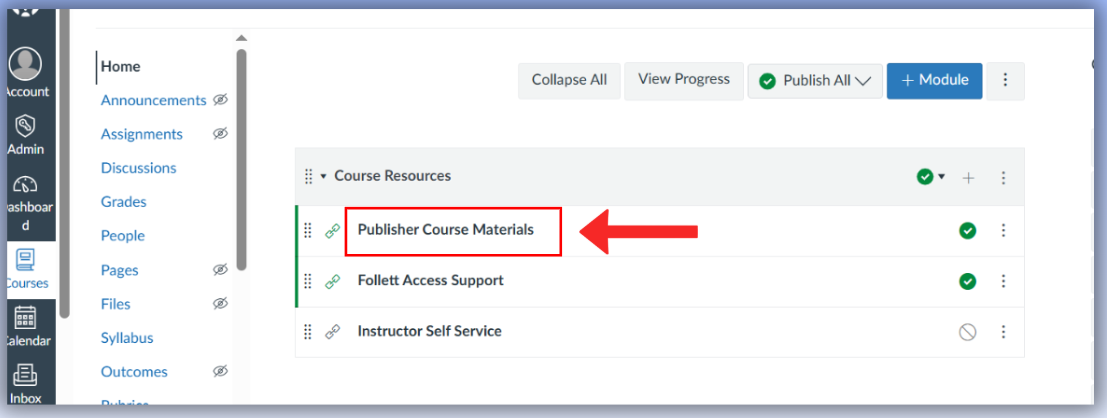Open the Publish All dropdown
Image resolution: width=1107 pixels, height=418 pixels.
pos(815,80)
